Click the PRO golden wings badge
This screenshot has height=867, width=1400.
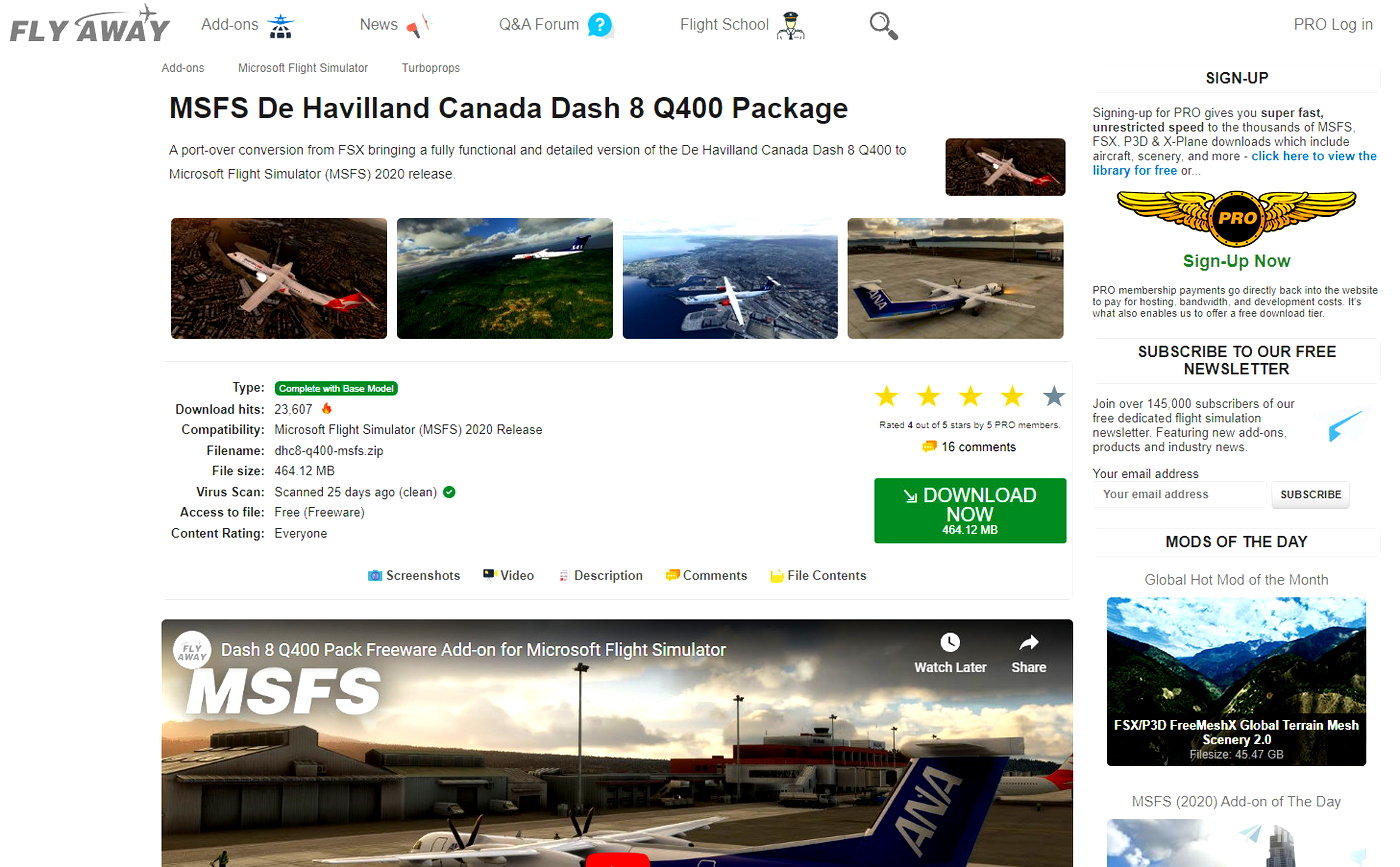pos(1236,218)
